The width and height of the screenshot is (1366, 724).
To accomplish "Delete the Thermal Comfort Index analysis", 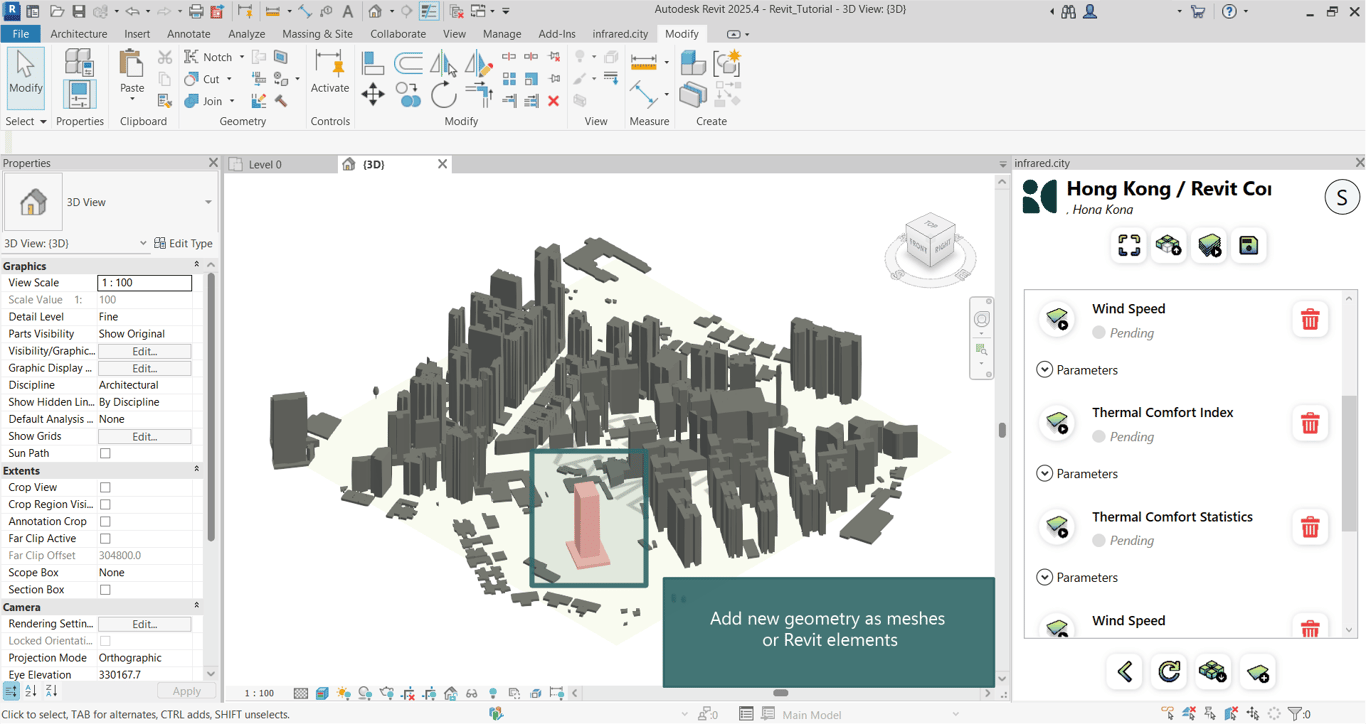I will tap(1309, 424).
